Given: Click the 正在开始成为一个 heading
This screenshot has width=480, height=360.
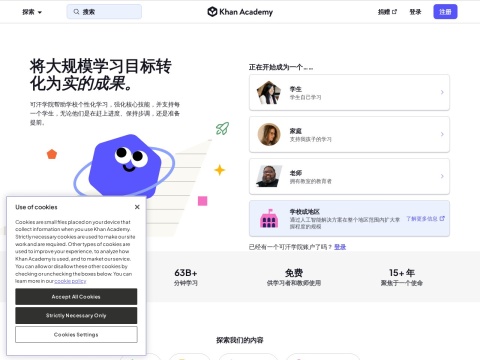Looking at the screenshot, I should click(281, 67).
